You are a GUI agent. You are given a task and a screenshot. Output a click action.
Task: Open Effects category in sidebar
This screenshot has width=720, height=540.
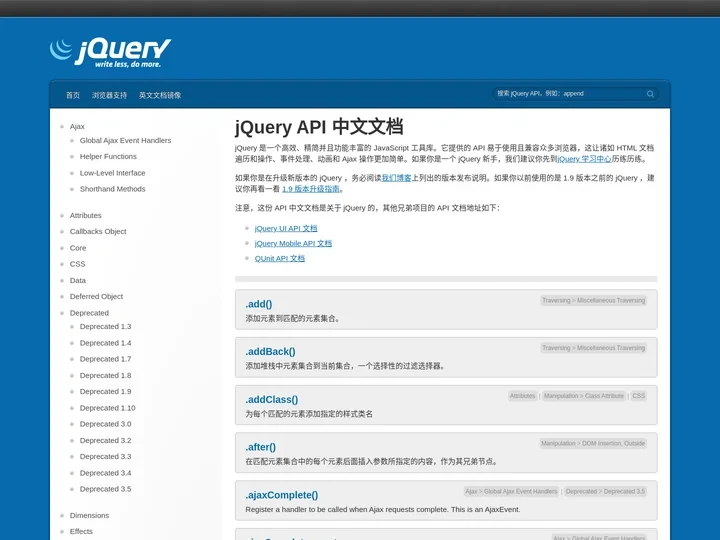point(81,532)
